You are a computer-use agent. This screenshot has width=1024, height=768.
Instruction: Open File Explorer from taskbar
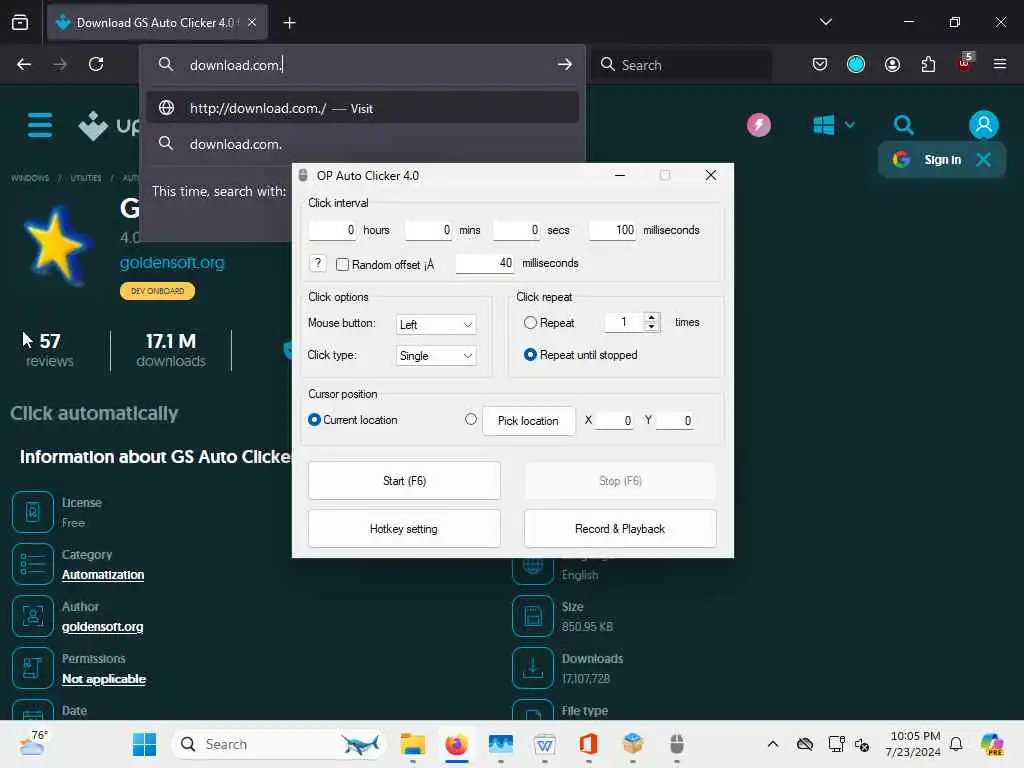point(412,744)
